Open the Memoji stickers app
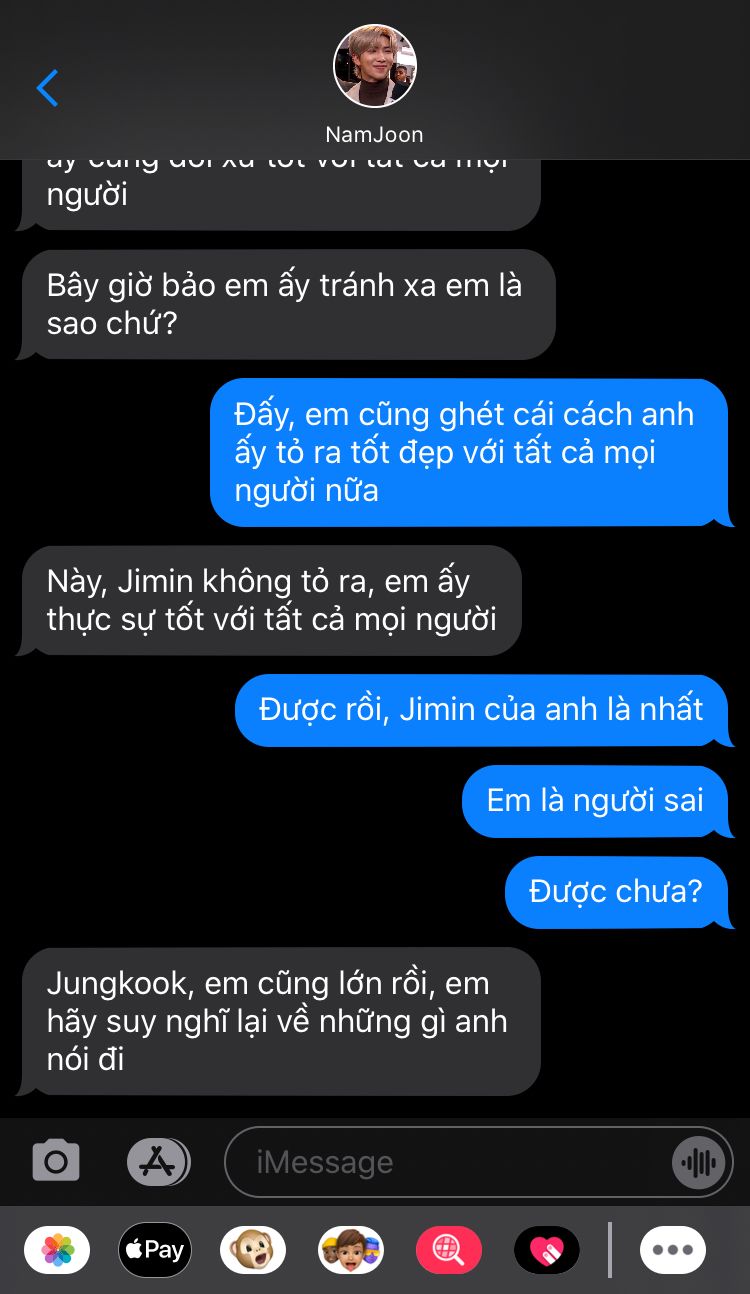The width and height of the screenshot is (750, 1294). pos(351,1250)
